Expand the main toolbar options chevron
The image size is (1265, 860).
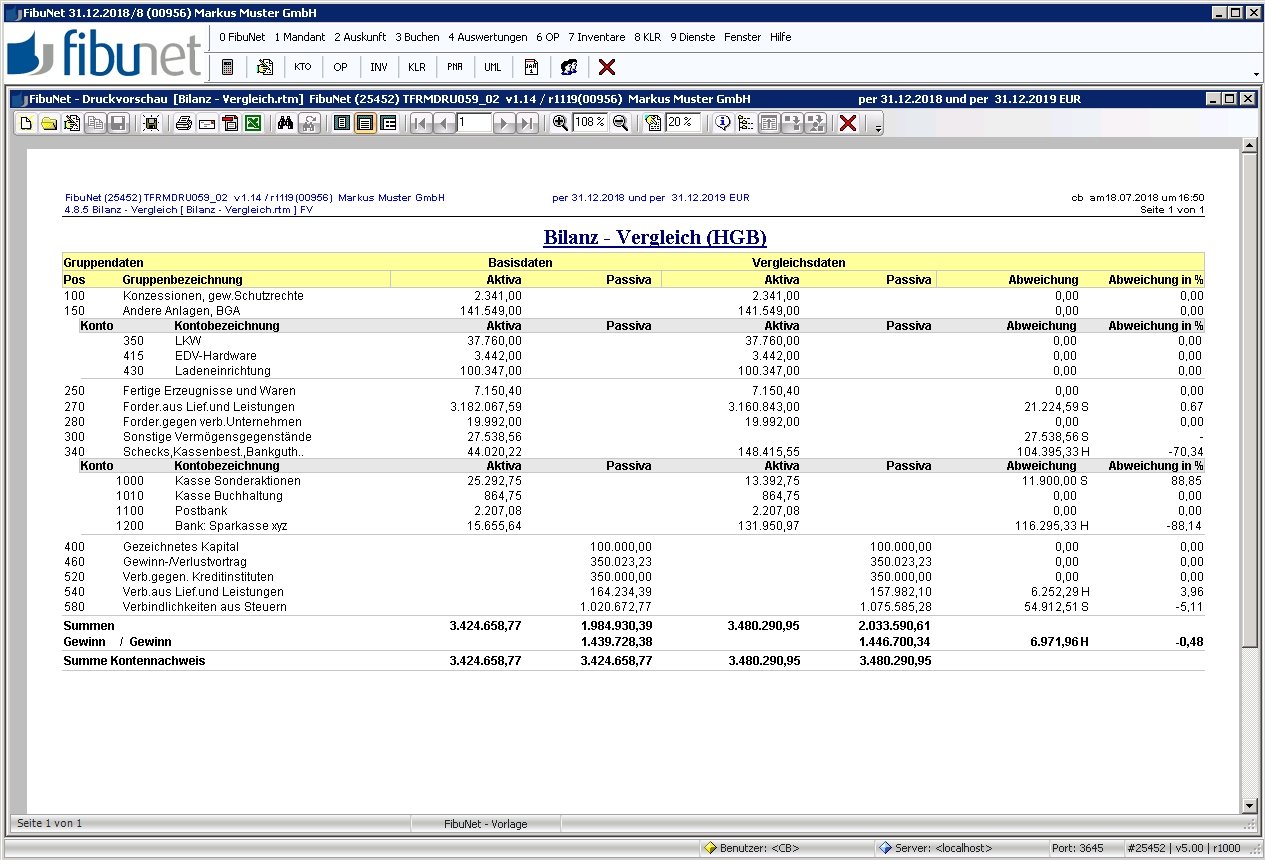pyautogui.click(x=1256, y=74)
